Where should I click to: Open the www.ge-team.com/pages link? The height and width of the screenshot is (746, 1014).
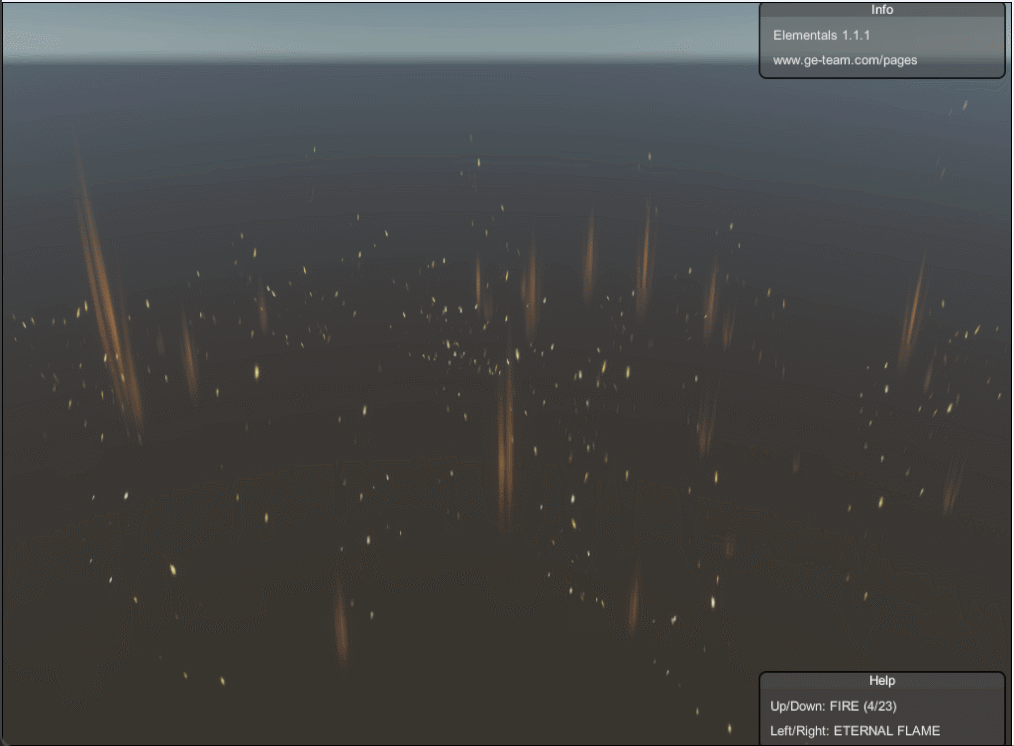click(845, 60)
